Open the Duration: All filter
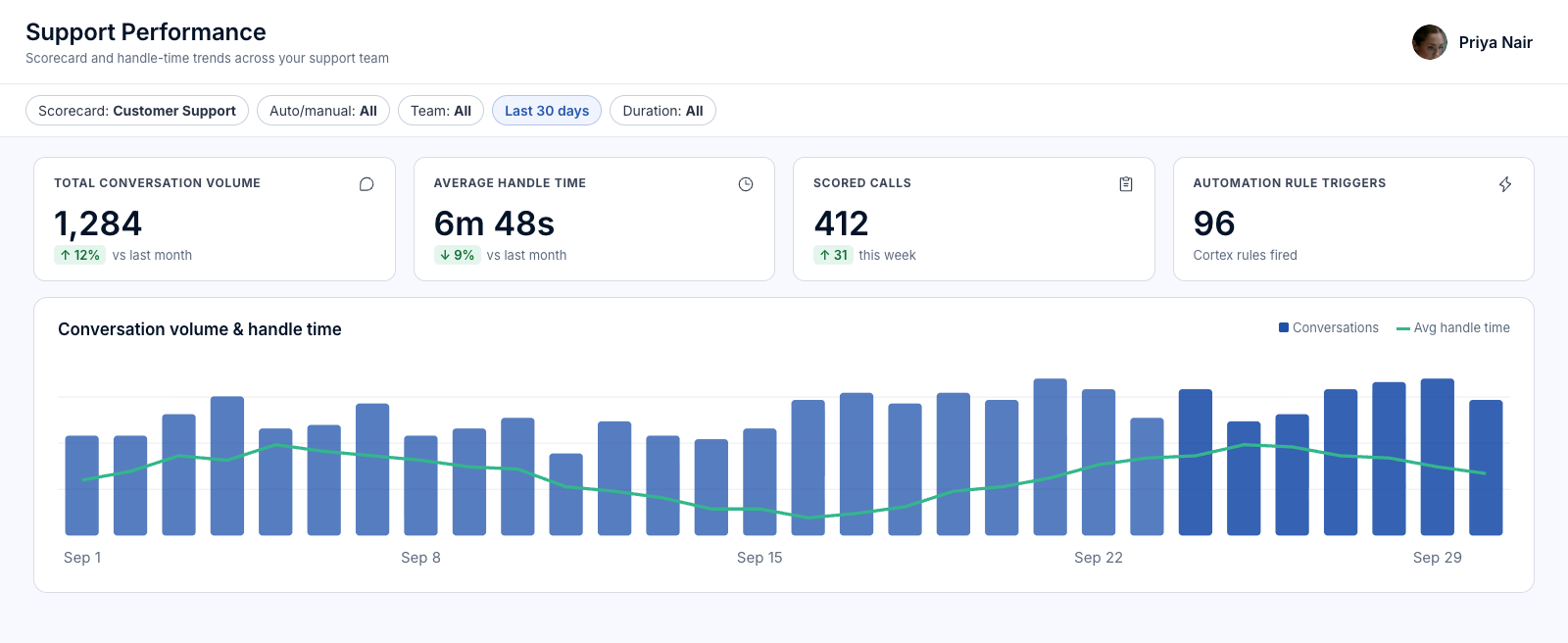 [662, 111]
